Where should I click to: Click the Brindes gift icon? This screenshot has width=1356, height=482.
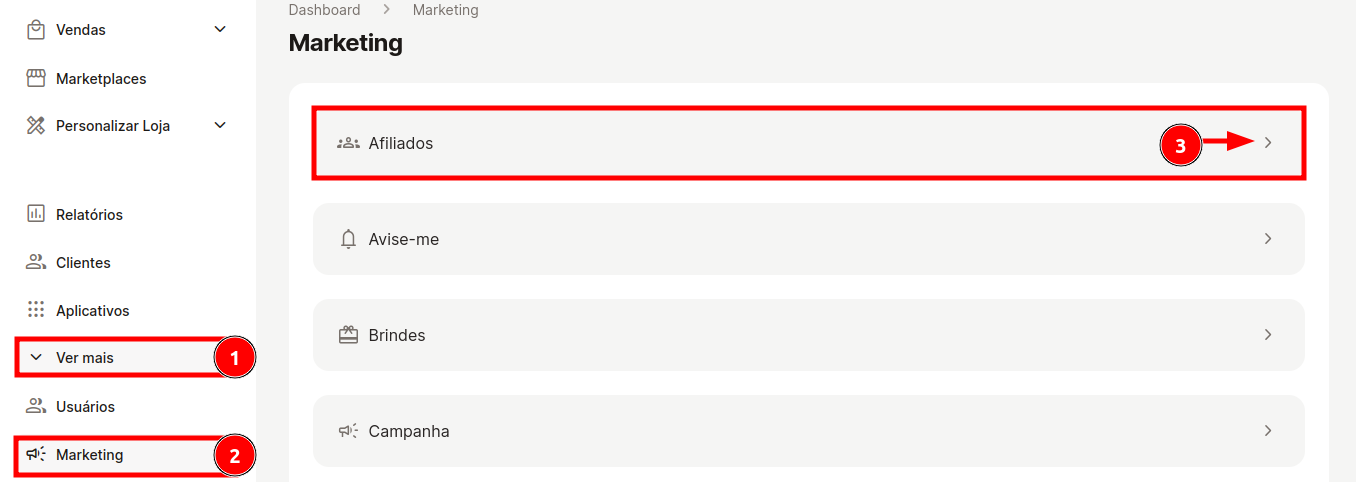click(348, 335)
